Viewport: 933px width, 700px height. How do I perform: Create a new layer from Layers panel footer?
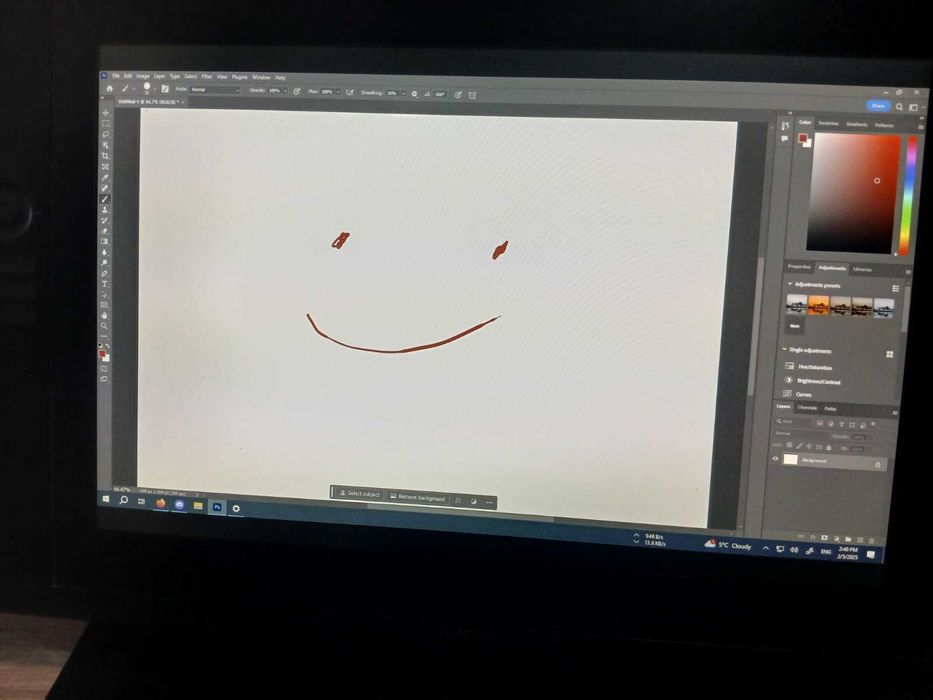point(860,540)
